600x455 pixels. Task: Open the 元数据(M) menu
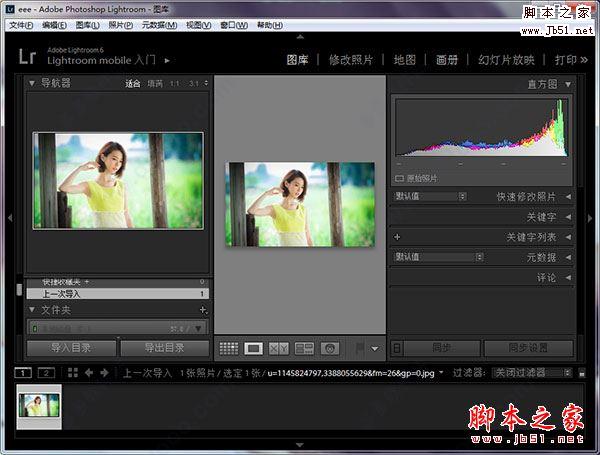click(x=158, y=24)
